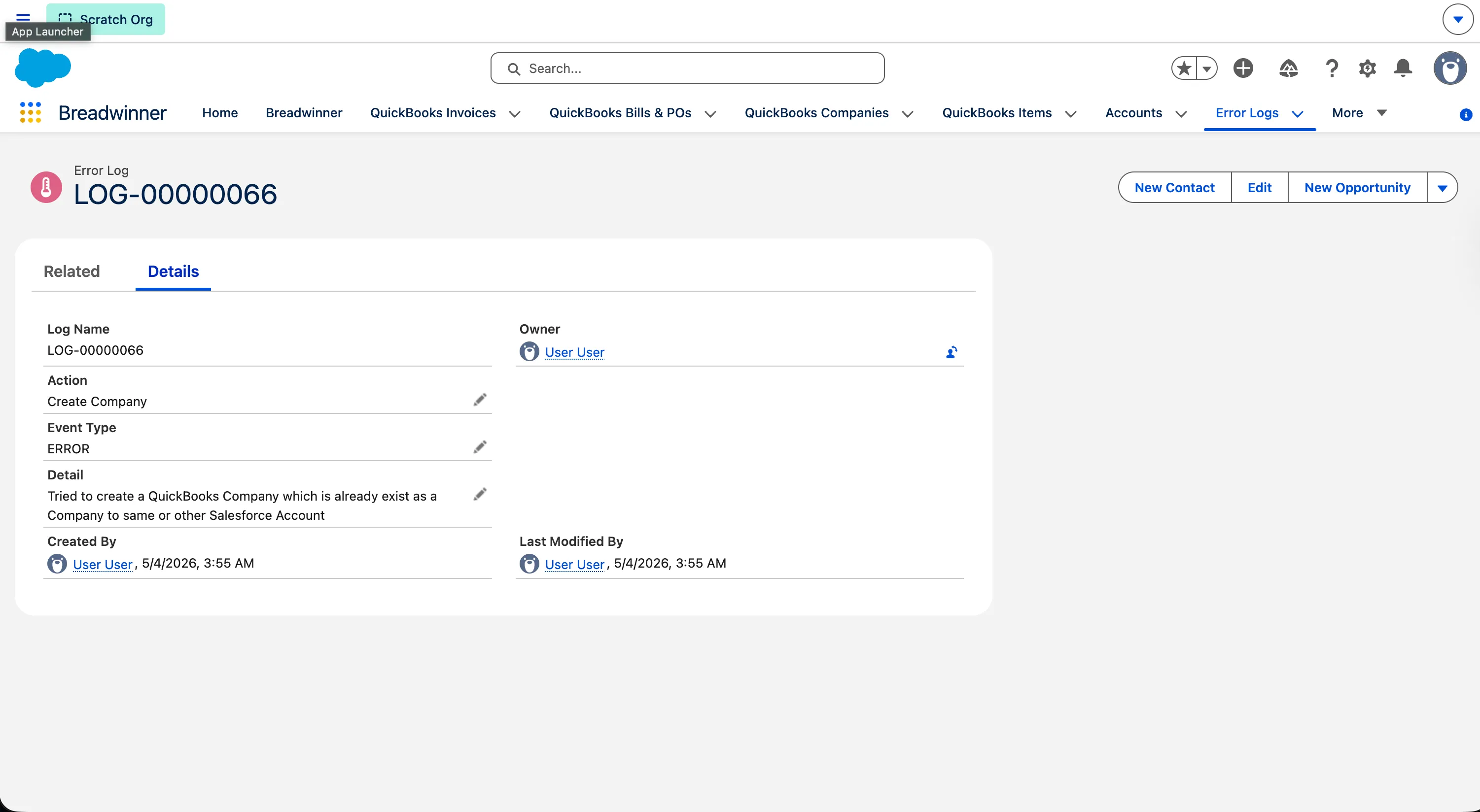
Task: Click the New Contact button
Action: pos(1174,188)
